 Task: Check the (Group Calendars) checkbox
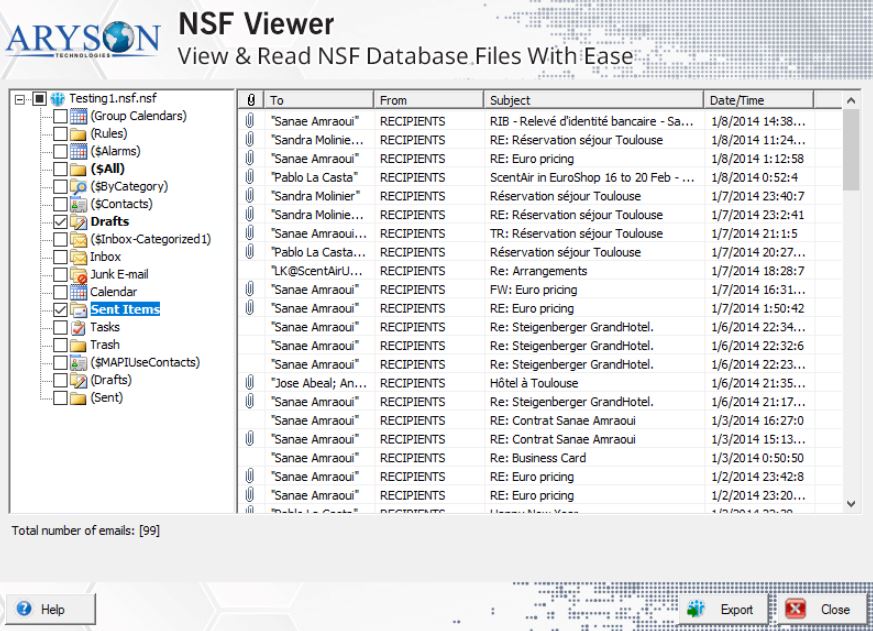coord(60,116)
